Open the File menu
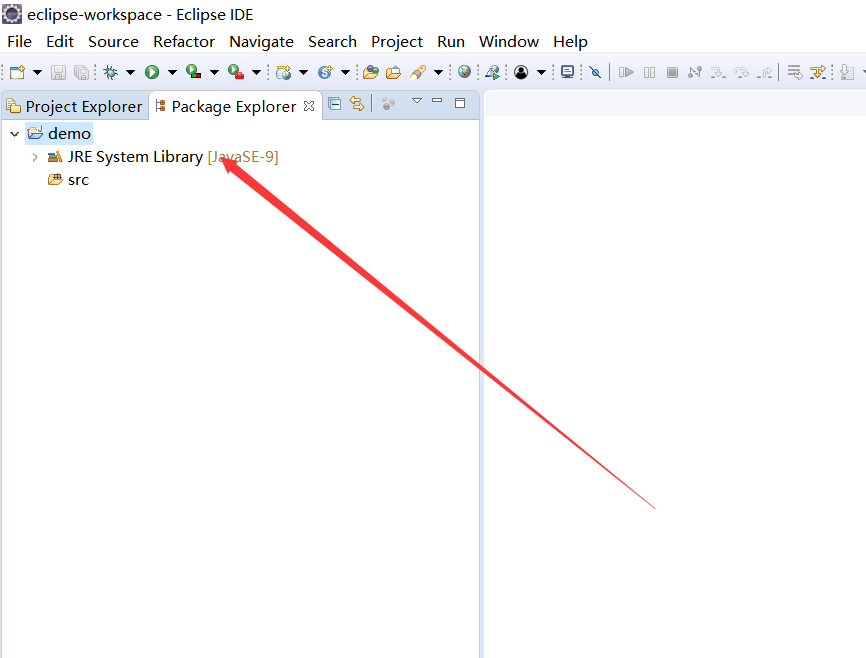866x658 pixels. [19, 41]
